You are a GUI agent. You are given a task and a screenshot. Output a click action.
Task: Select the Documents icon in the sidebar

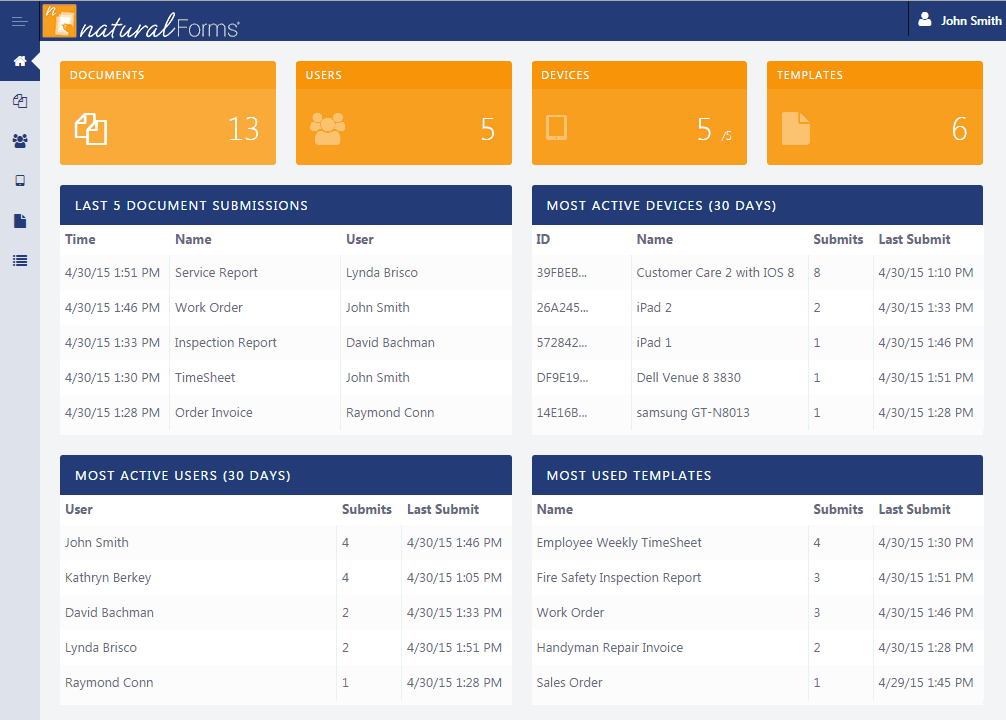point(19,101)
